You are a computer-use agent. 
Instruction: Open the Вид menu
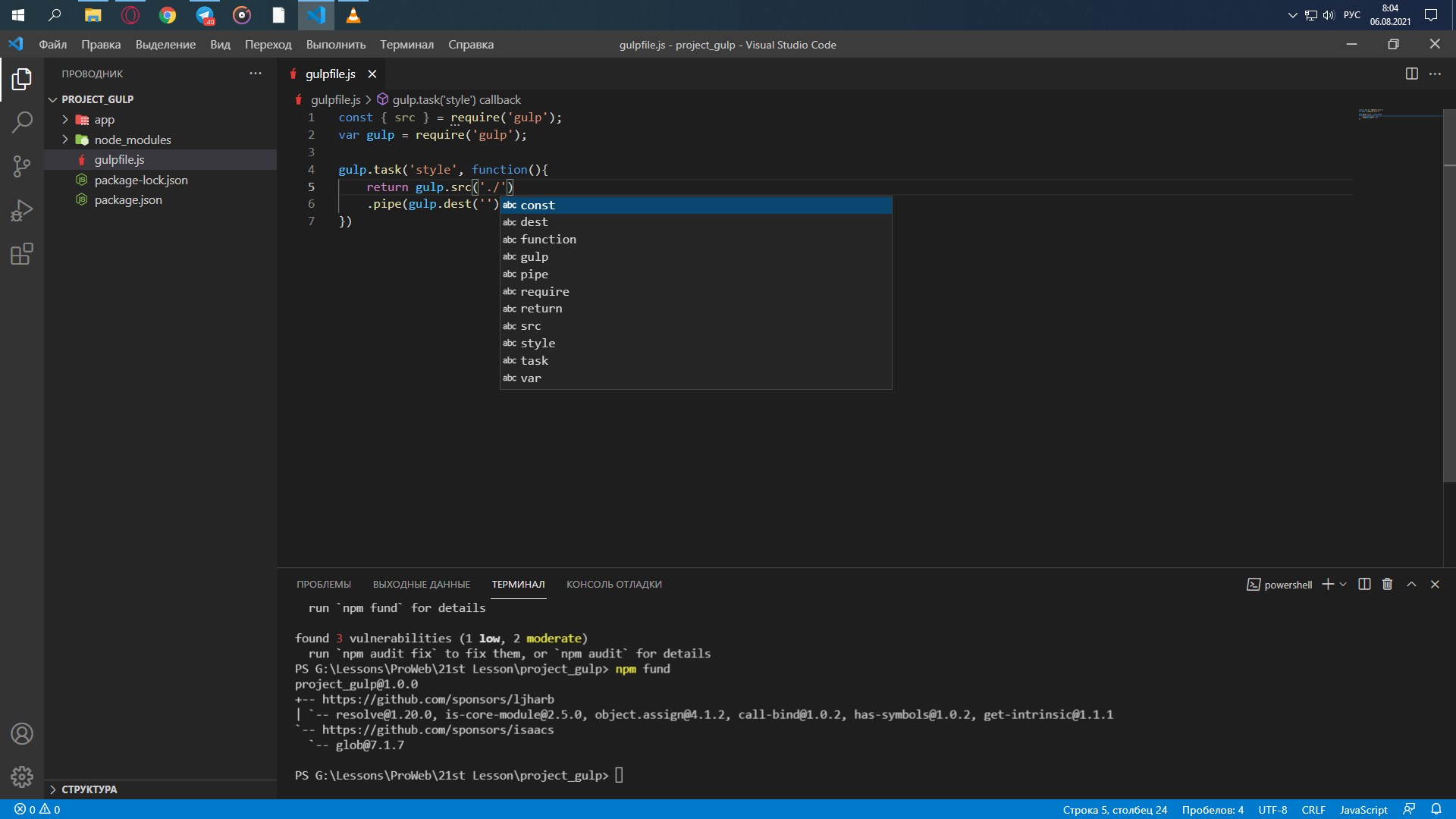tap(220, 45)
